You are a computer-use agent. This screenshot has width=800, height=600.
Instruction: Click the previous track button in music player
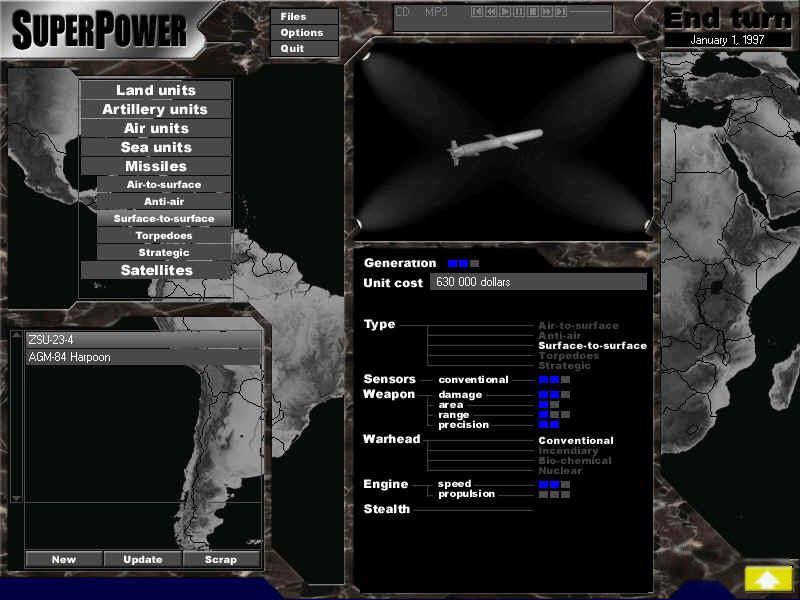click(477, 12)
